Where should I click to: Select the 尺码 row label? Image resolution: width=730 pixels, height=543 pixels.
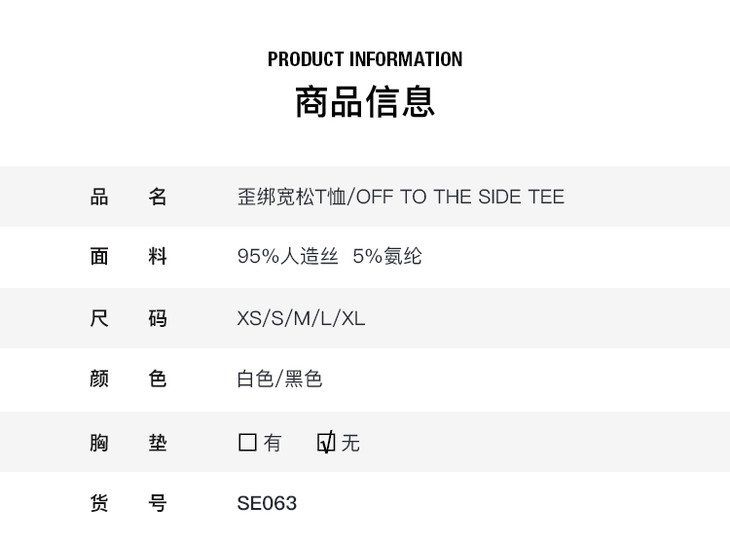coord(128,319)
